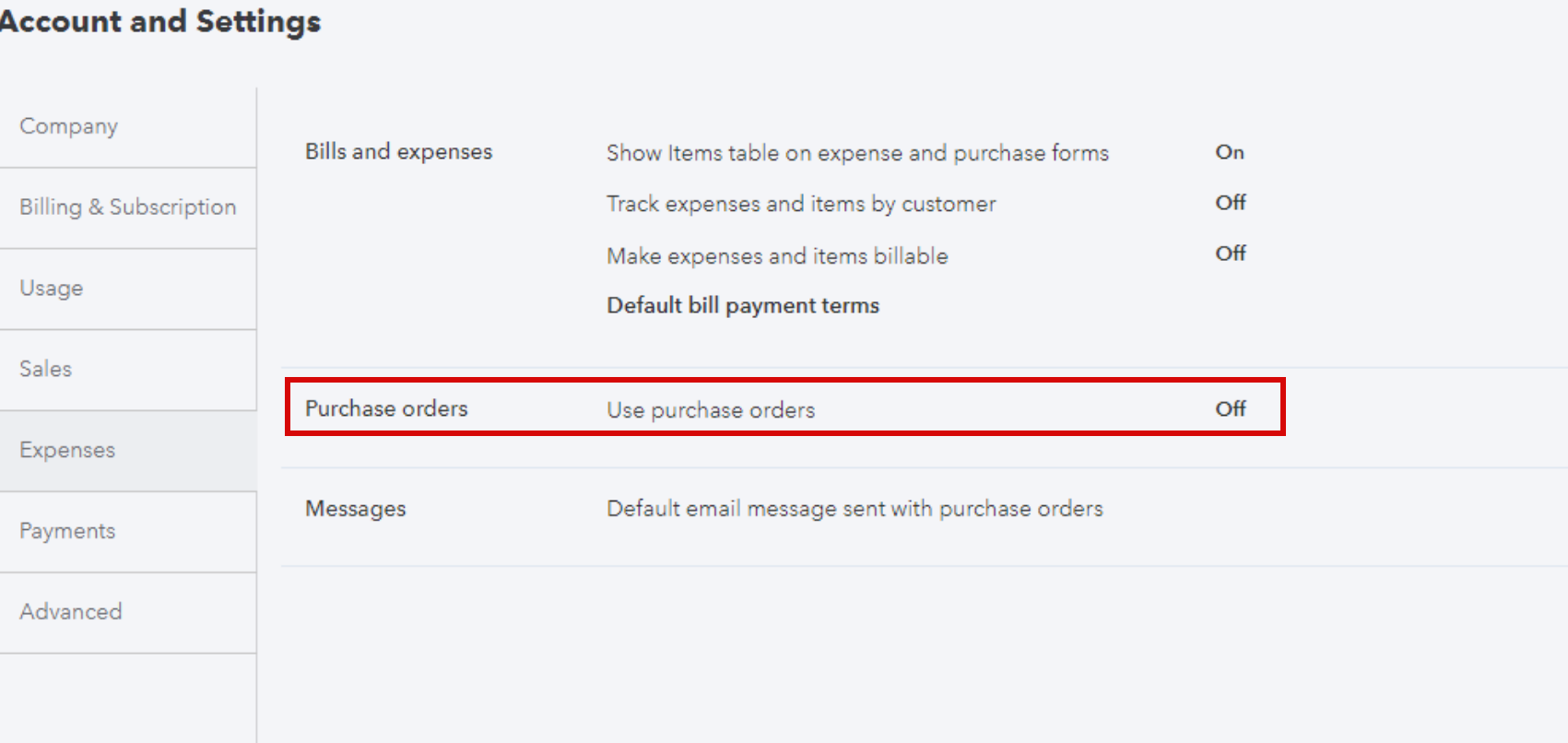The height and width of the screenshot is (743, 1568).
Task: Select the Expenses tab in sidebar
Action: [127, 451]
